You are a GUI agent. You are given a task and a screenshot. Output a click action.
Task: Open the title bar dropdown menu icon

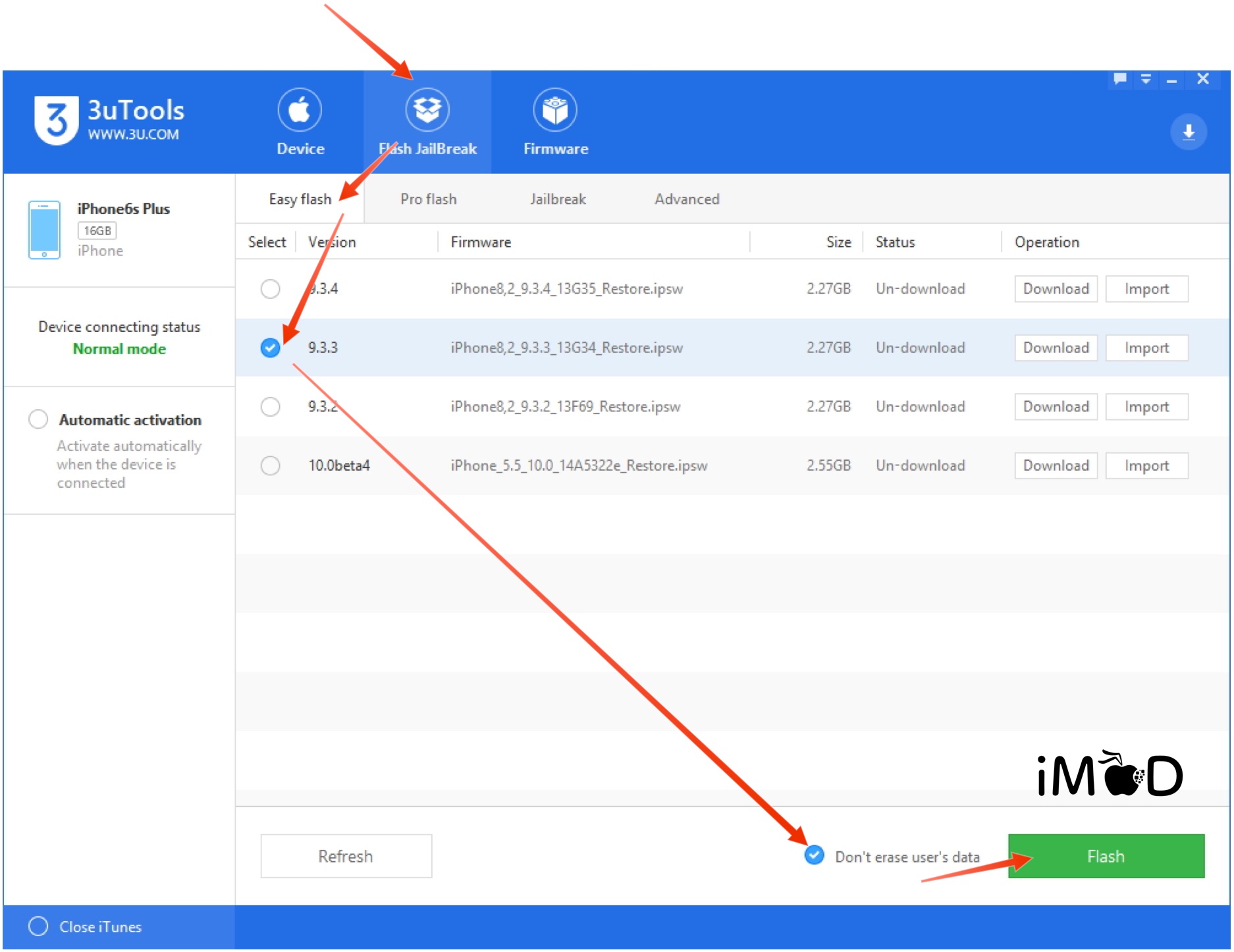(1146, 79)
